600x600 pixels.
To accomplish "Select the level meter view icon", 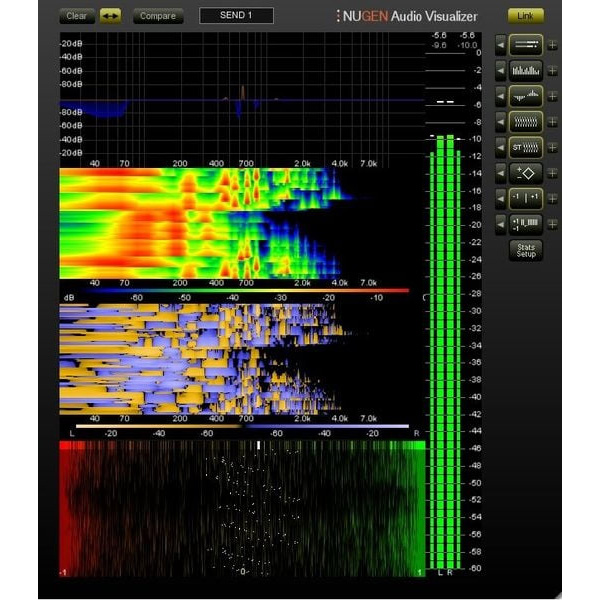I will [526, 45].
